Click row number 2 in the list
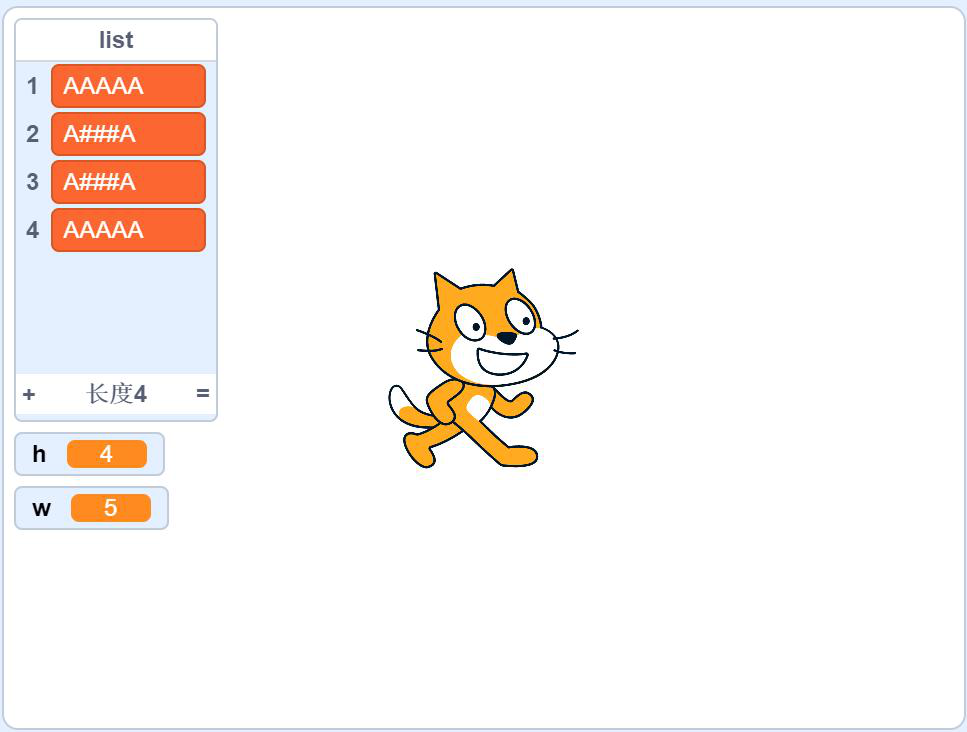967x732 pixels. coord(33,134)
